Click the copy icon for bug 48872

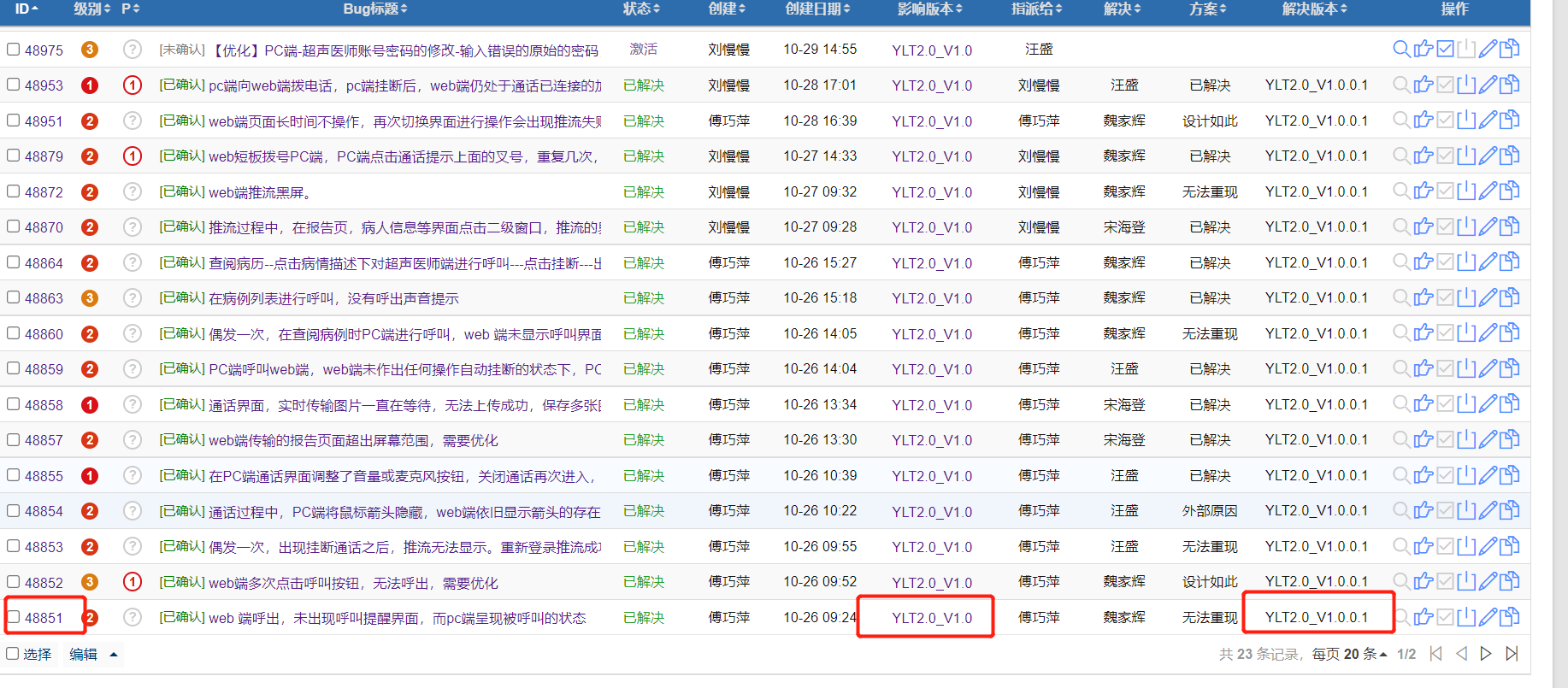tap(1510, 191)
